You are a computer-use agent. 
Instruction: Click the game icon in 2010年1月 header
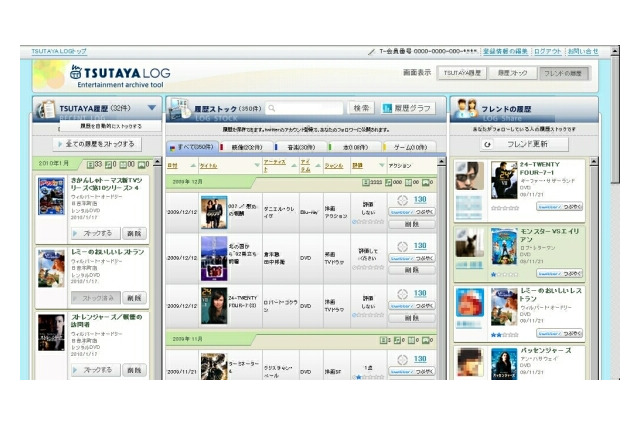tap(141, 165)
